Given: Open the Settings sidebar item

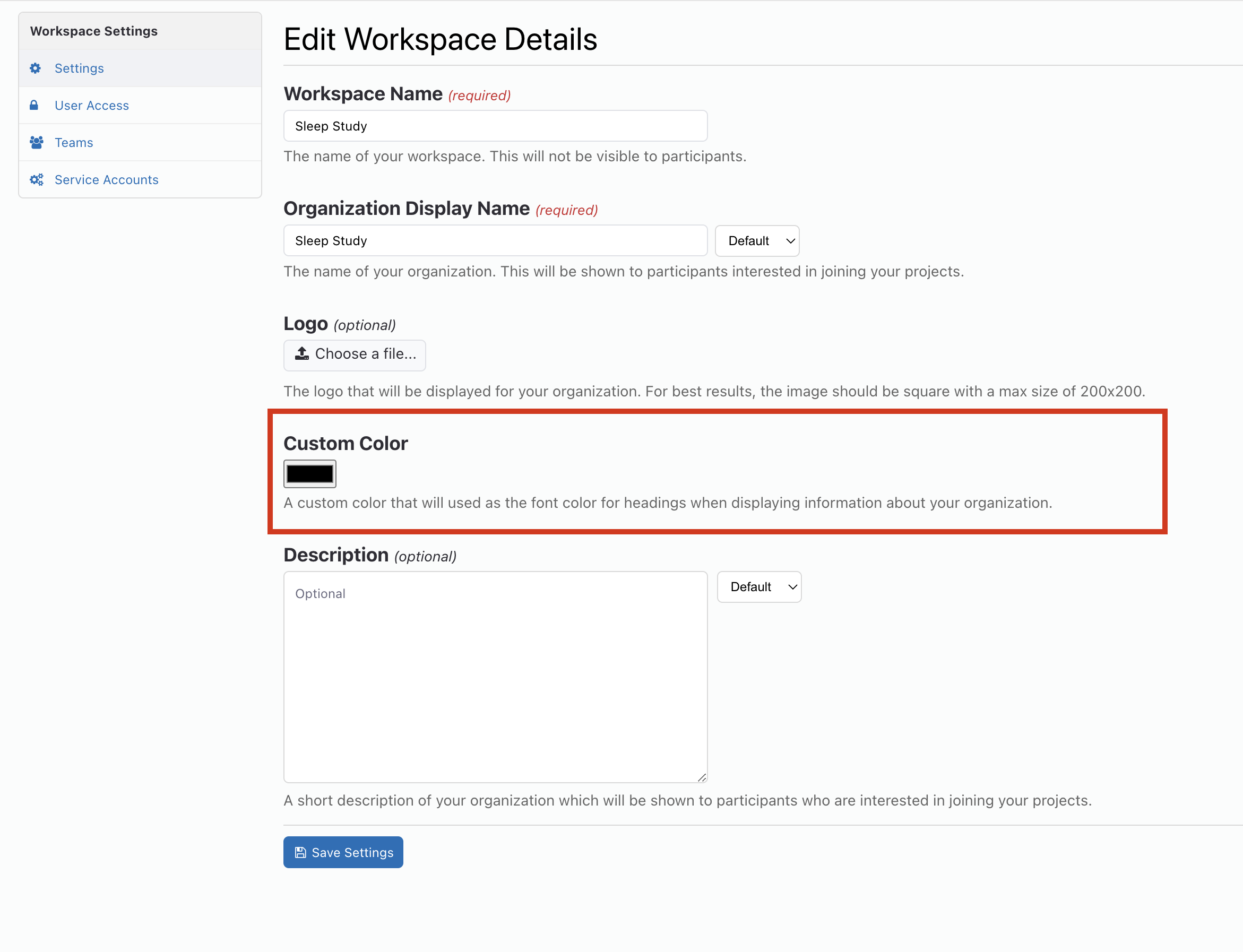Looking at the screenshot, I should coord(80,68).
